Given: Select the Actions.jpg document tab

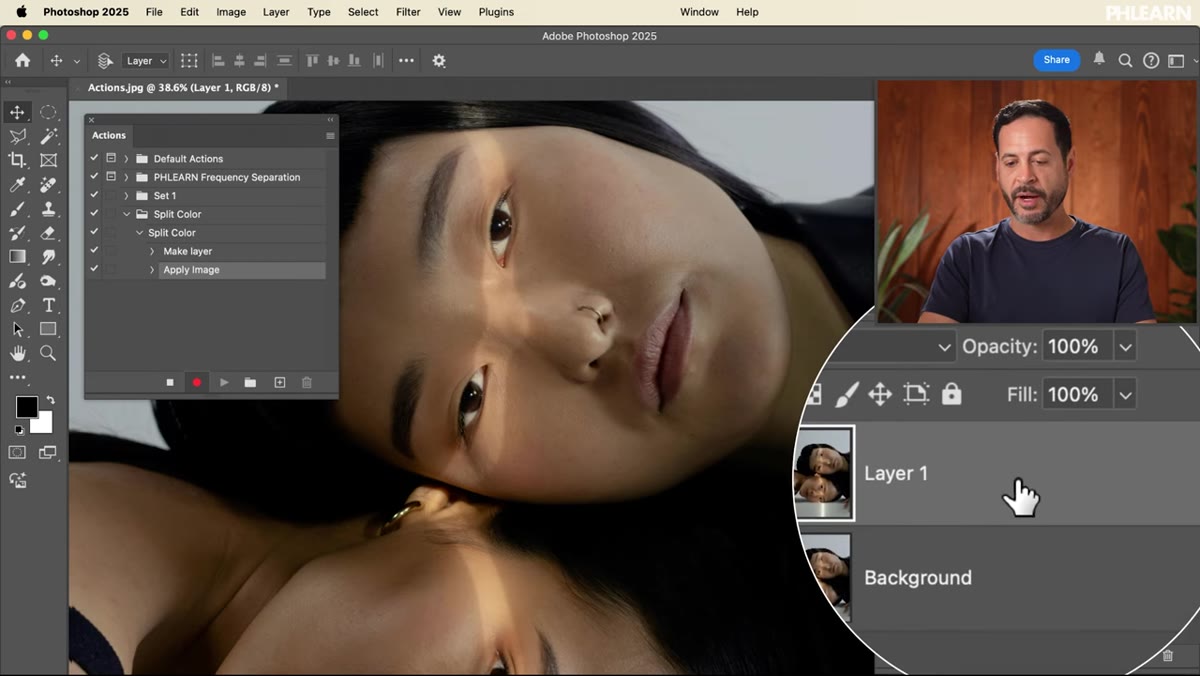Looking at the screenshot, I should [x=182, y=88].
